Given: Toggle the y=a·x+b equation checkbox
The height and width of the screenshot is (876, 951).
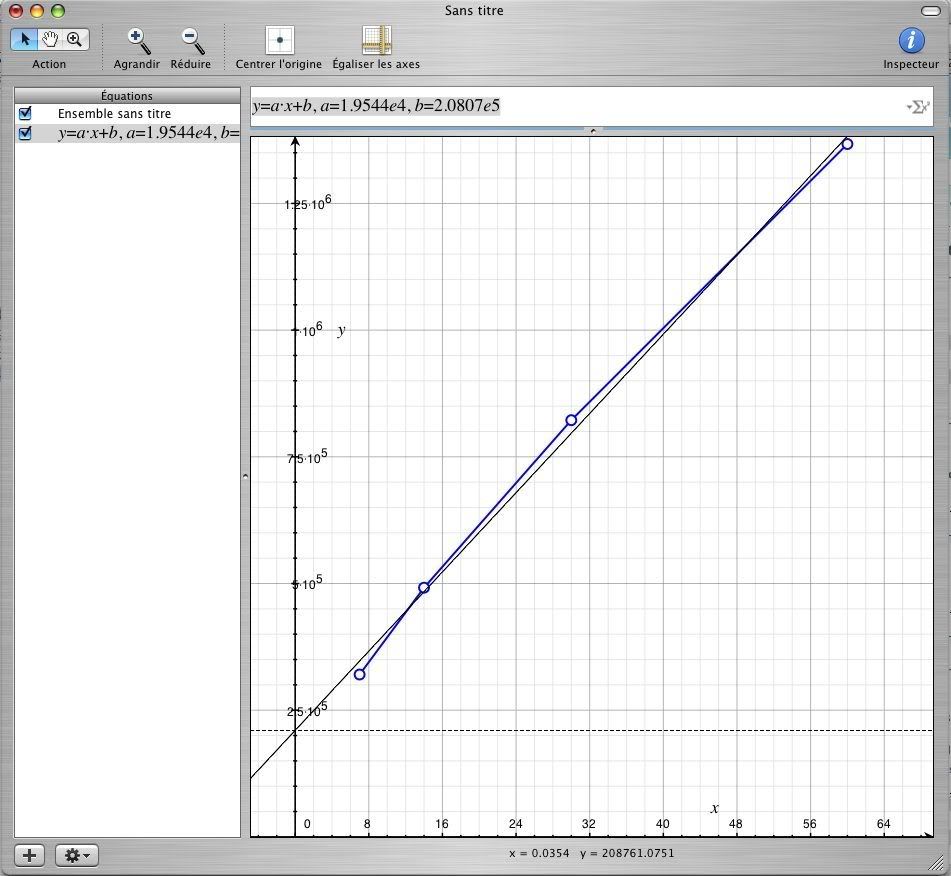Looking at the screenshot, I should 26,133.
